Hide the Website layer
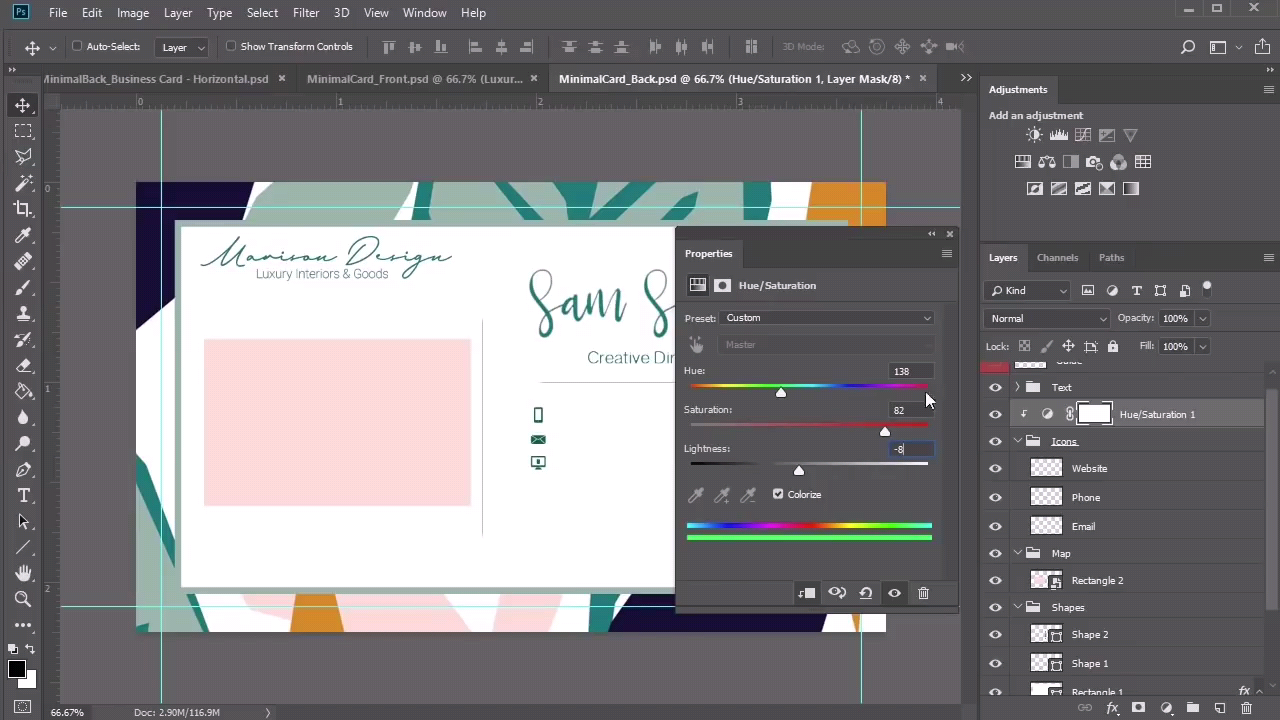 pos(995,468)
